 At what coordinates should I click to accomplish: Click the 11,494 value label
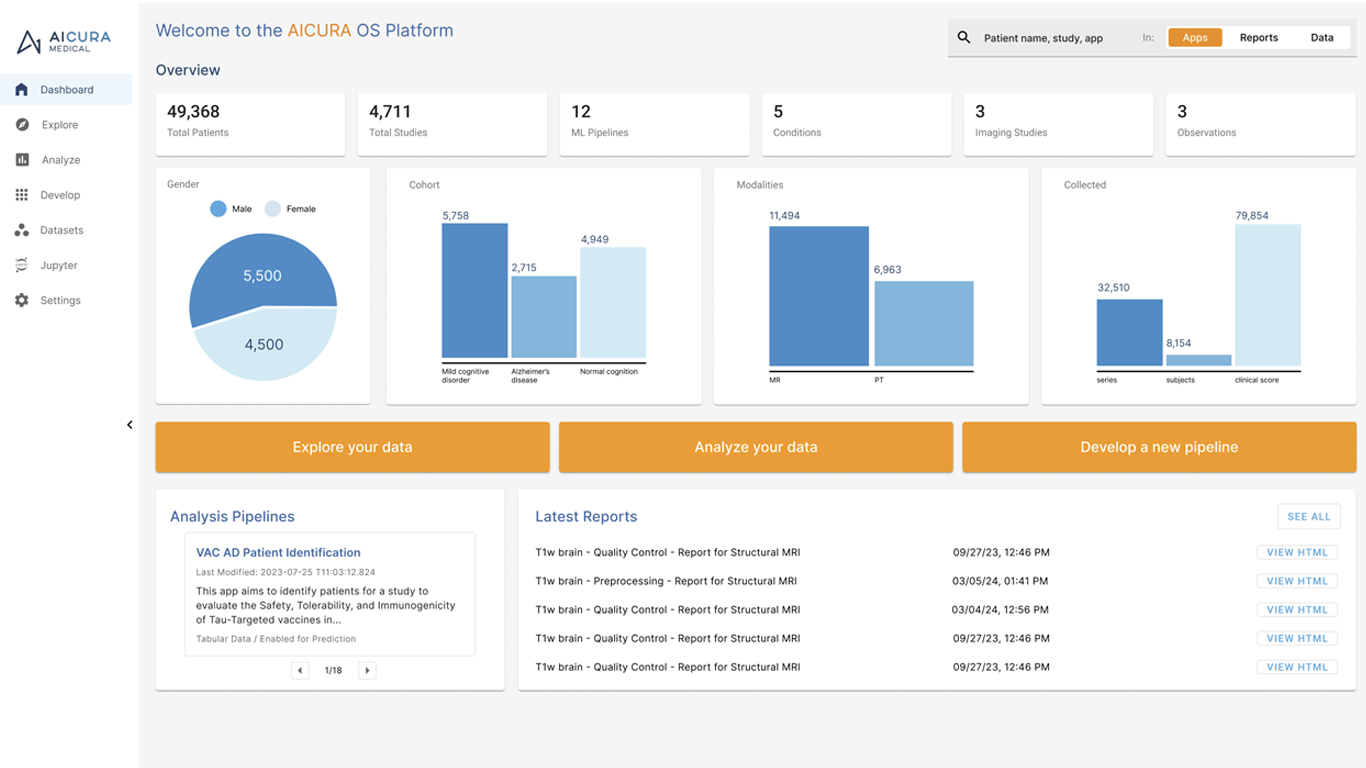click(x=785, y=216)
